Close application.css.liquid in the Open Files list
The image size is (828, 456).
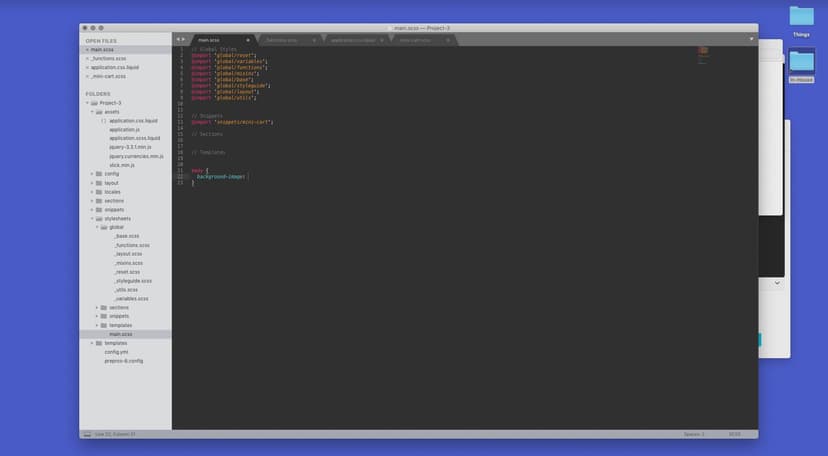[x=87, y=68]
